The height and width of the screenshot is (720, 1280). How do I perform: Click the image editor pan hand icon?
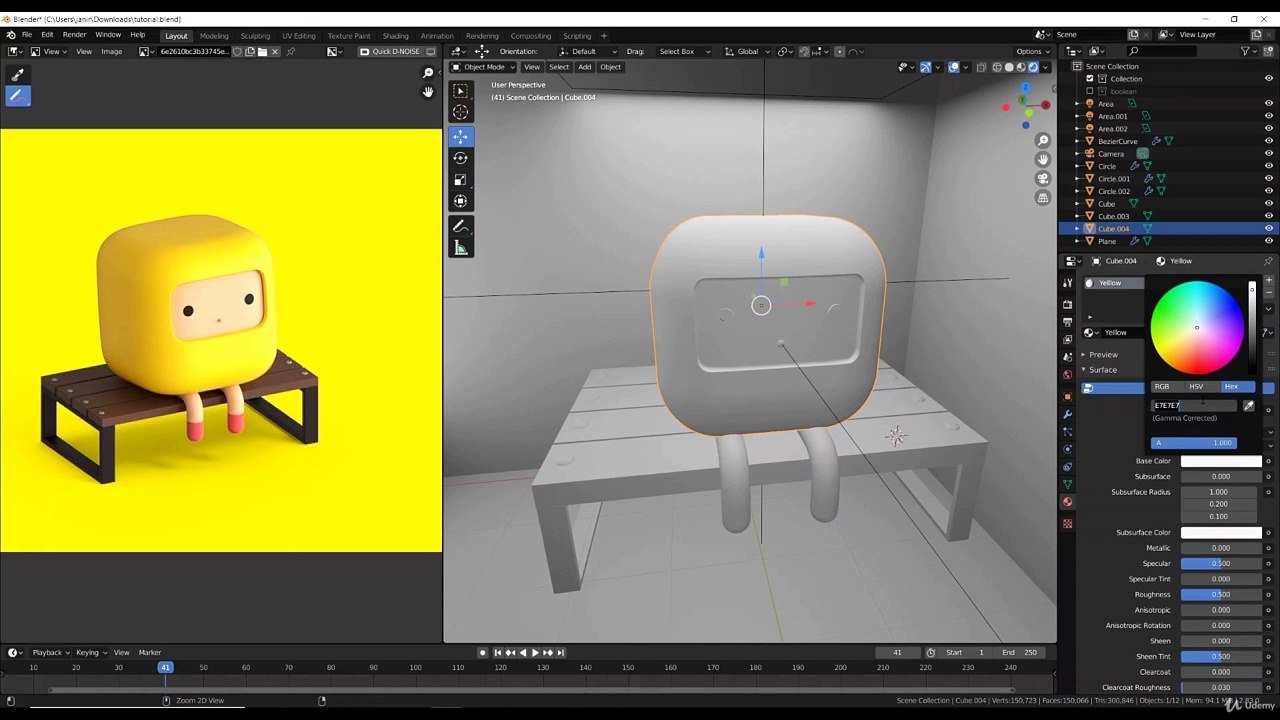(x=428, y=92)
